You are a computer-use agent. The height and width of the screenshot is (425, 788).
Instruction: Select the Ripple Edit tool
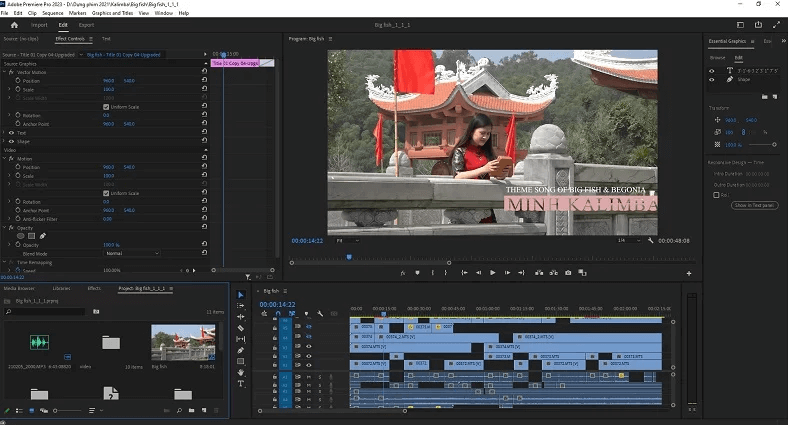click(x=241, y=316)
